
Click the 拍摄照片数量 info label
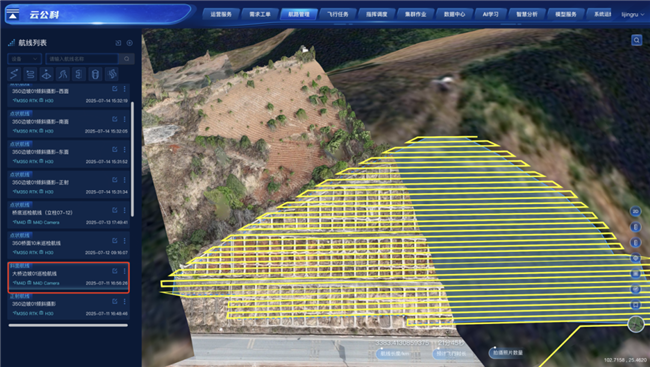(507, 352)
